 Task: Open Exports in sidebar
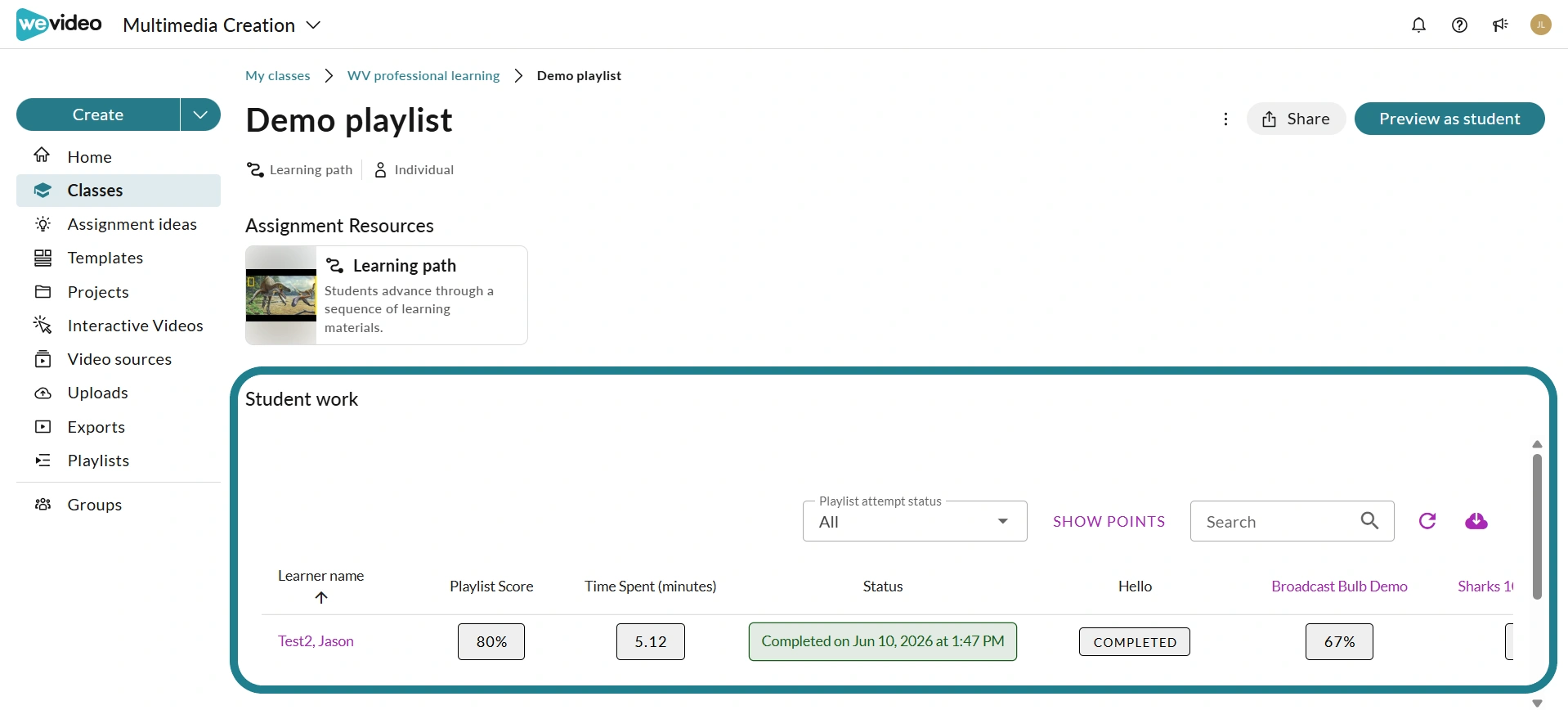tap(119, 427)
